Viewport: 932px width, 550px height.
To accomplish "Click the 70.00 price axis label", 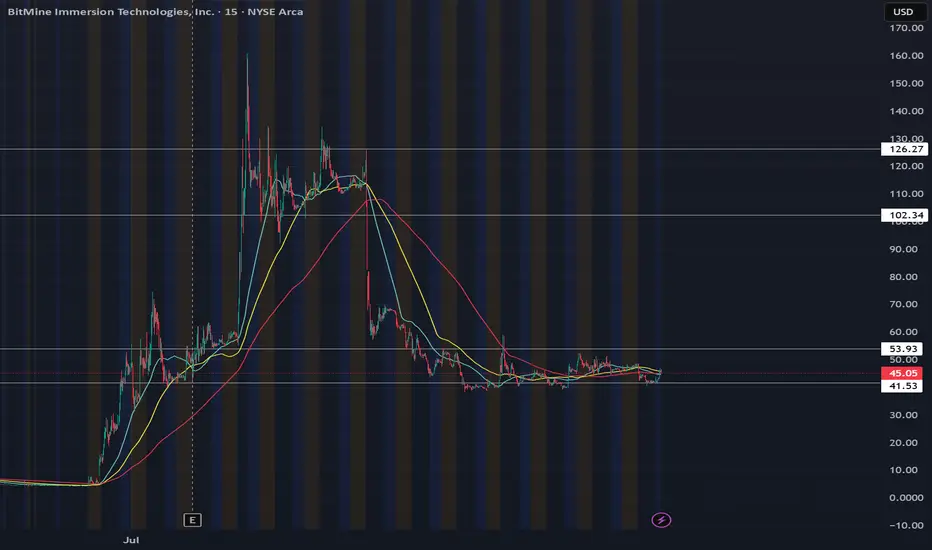I will [x=903, y=304].
